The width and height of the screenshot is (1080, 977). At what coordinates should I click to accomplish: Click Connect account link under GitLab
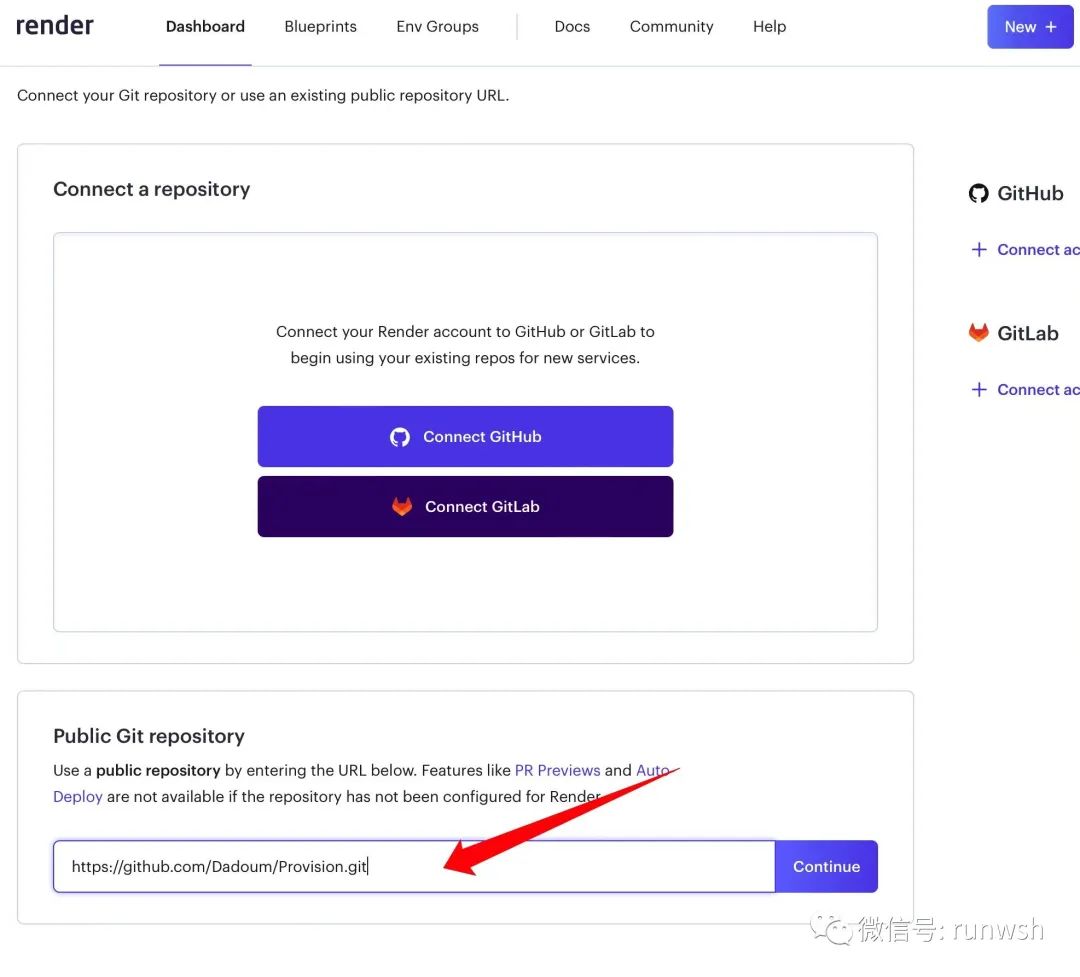[1038, 389]
